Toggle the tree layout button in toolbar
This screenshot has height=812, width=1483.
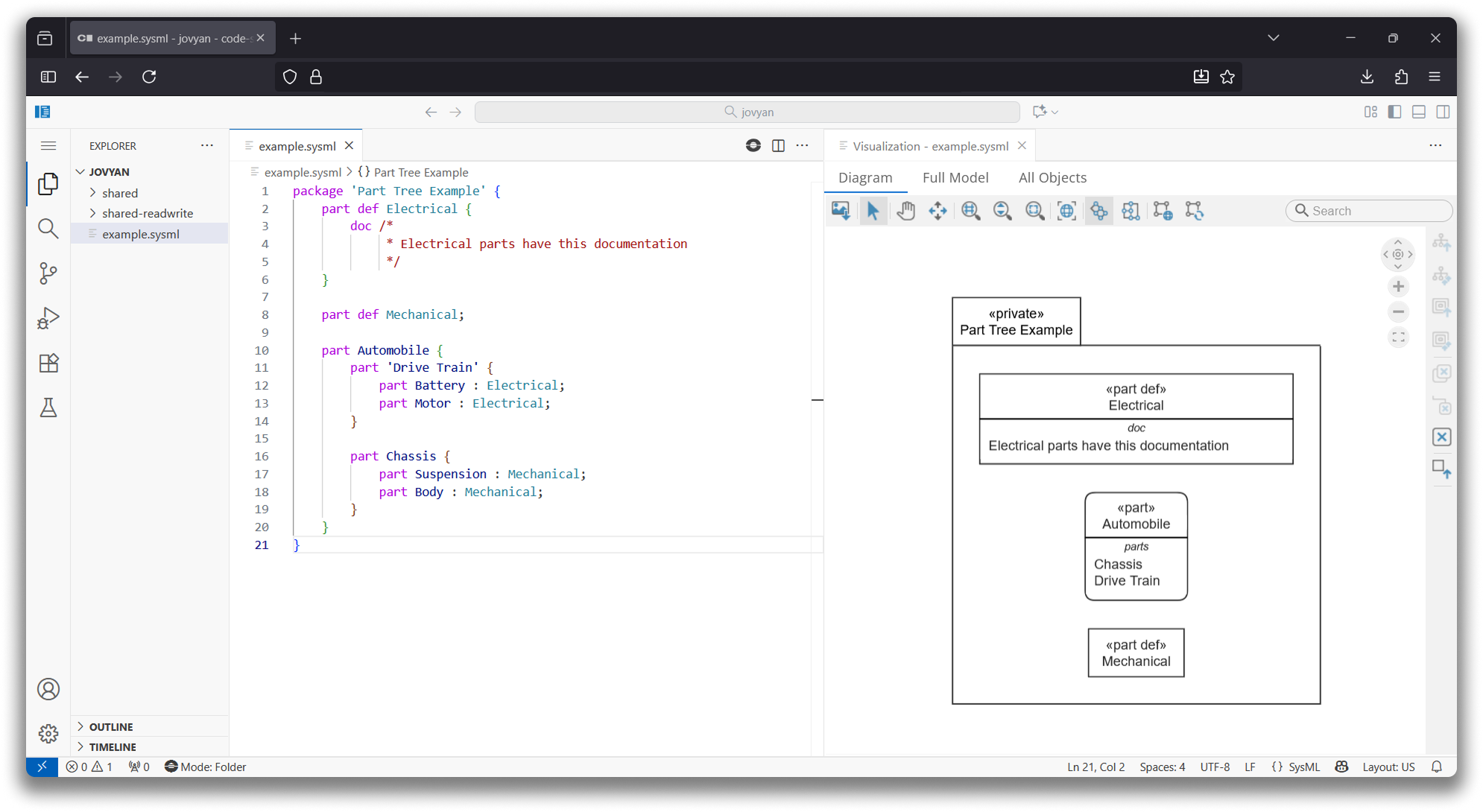pos(1098,211)
